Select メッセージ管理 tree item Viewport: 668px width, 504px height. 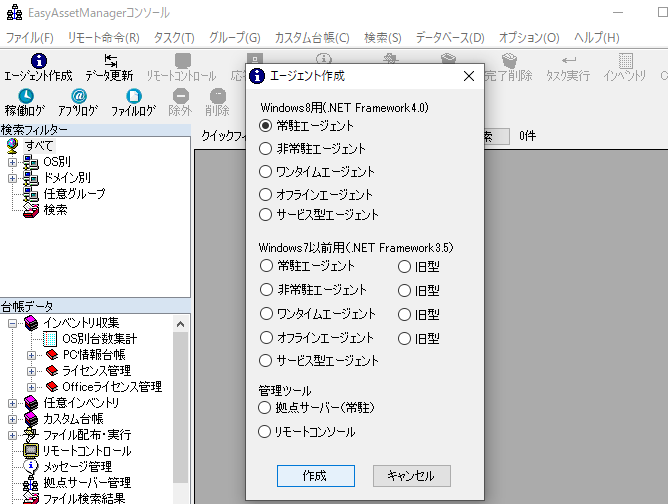[78, 467]
